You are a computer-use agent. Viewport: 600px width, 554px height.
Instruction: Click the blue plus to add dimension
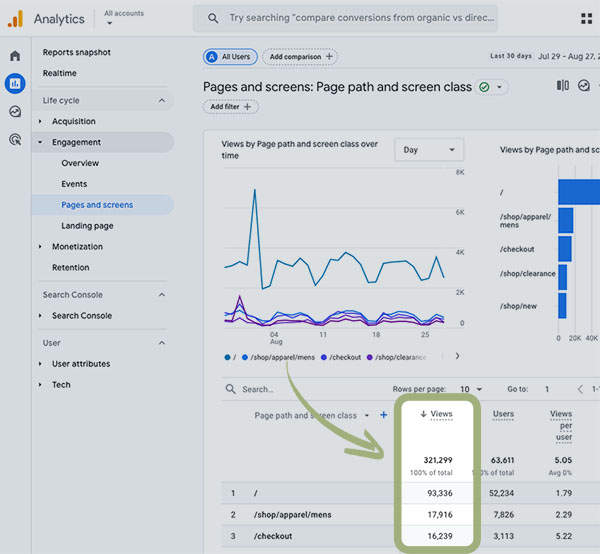(384, 415)
